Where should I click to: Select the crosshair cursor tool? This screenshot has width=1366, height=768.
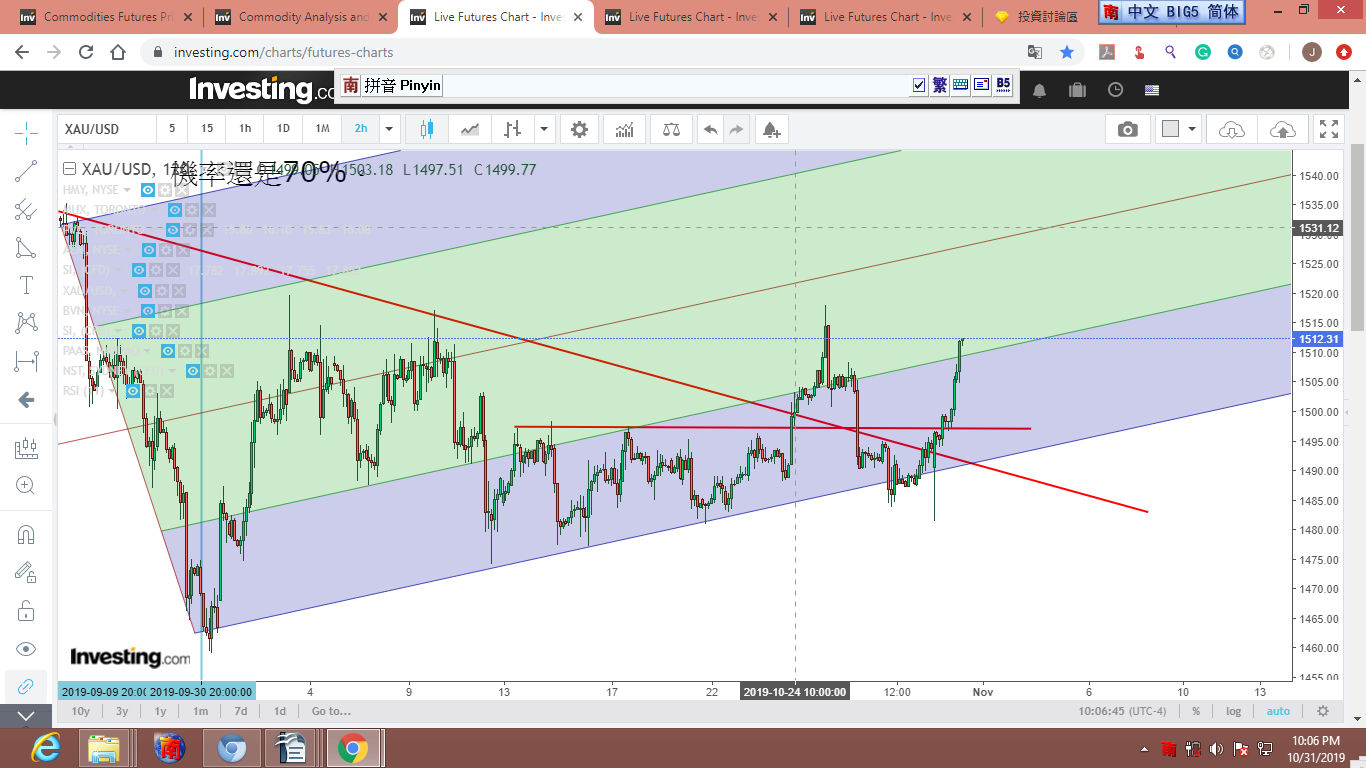coord(26,131)
